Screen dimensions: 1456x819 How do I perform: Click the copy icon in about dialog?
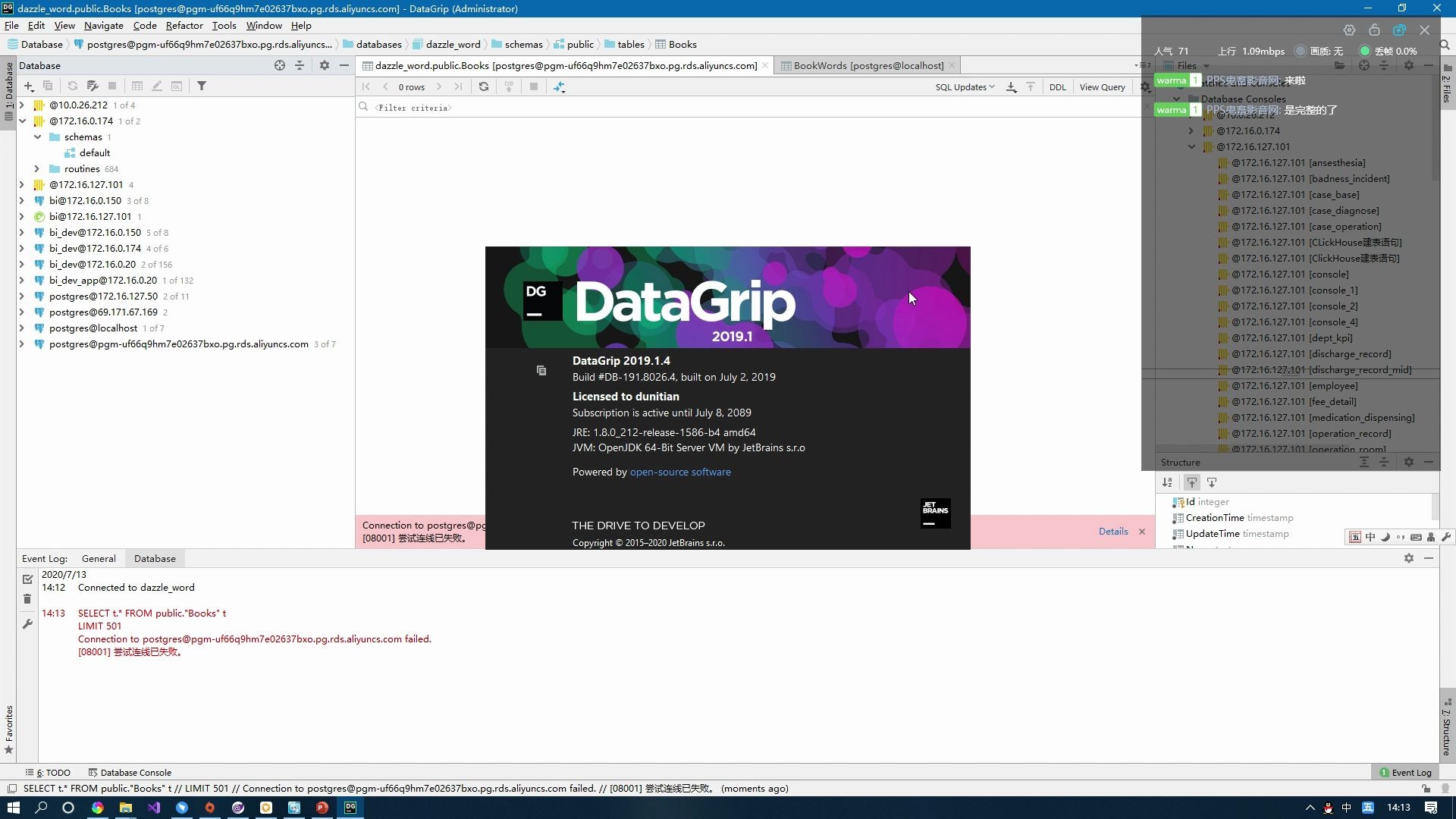pos(541,369)
